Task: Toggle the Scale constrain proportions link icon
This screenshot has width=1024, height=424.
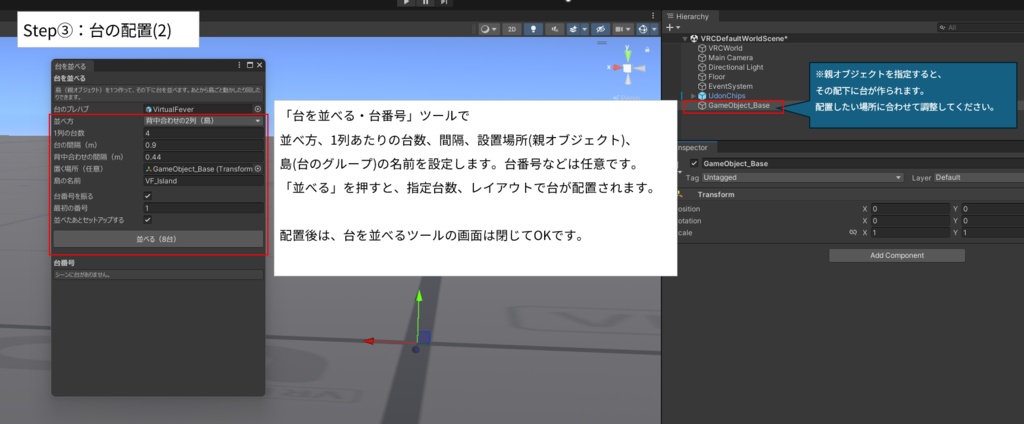Action: click(x=852, y=233)
